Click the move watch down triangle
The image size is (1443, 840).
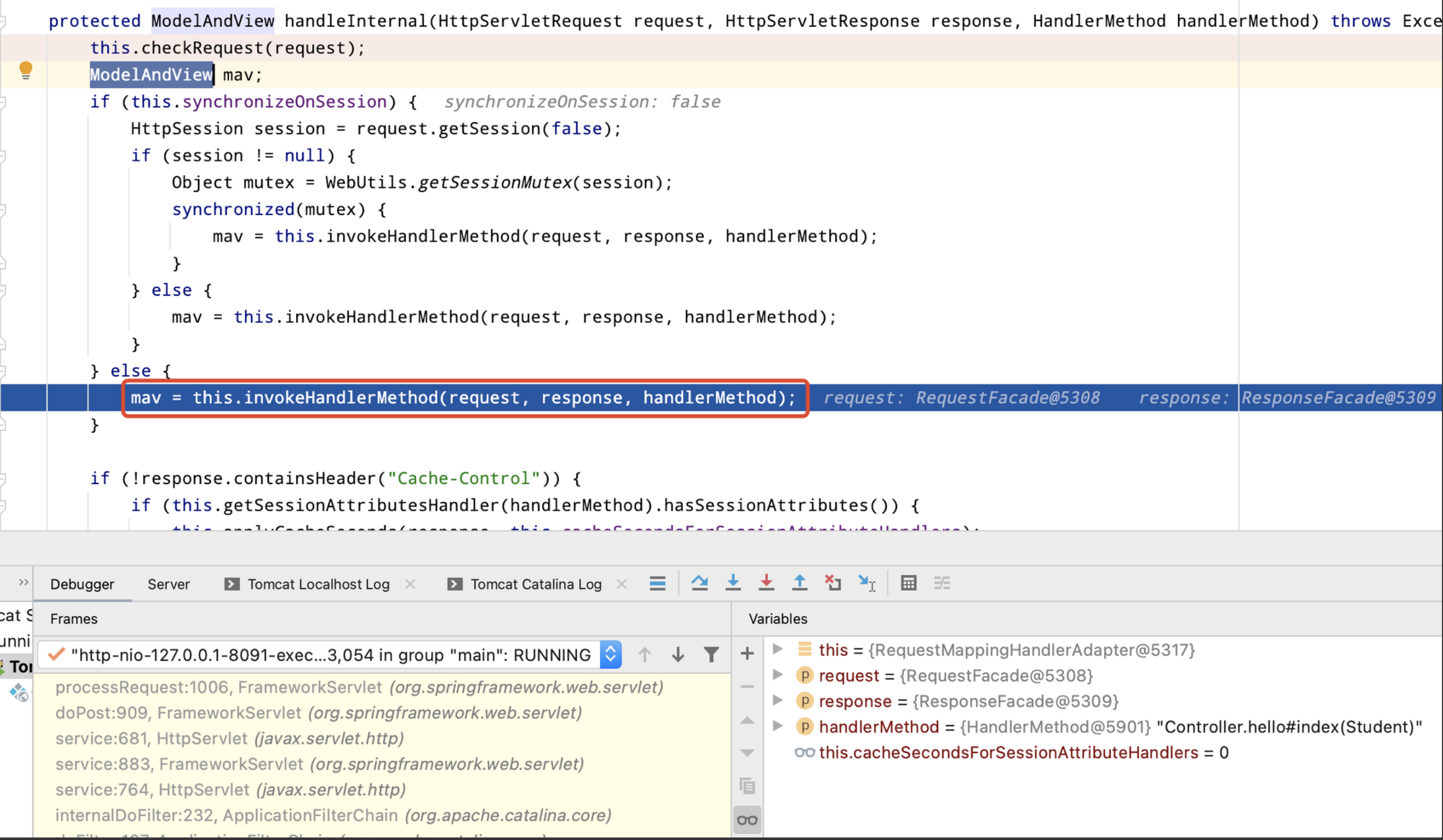click(747, 752)
